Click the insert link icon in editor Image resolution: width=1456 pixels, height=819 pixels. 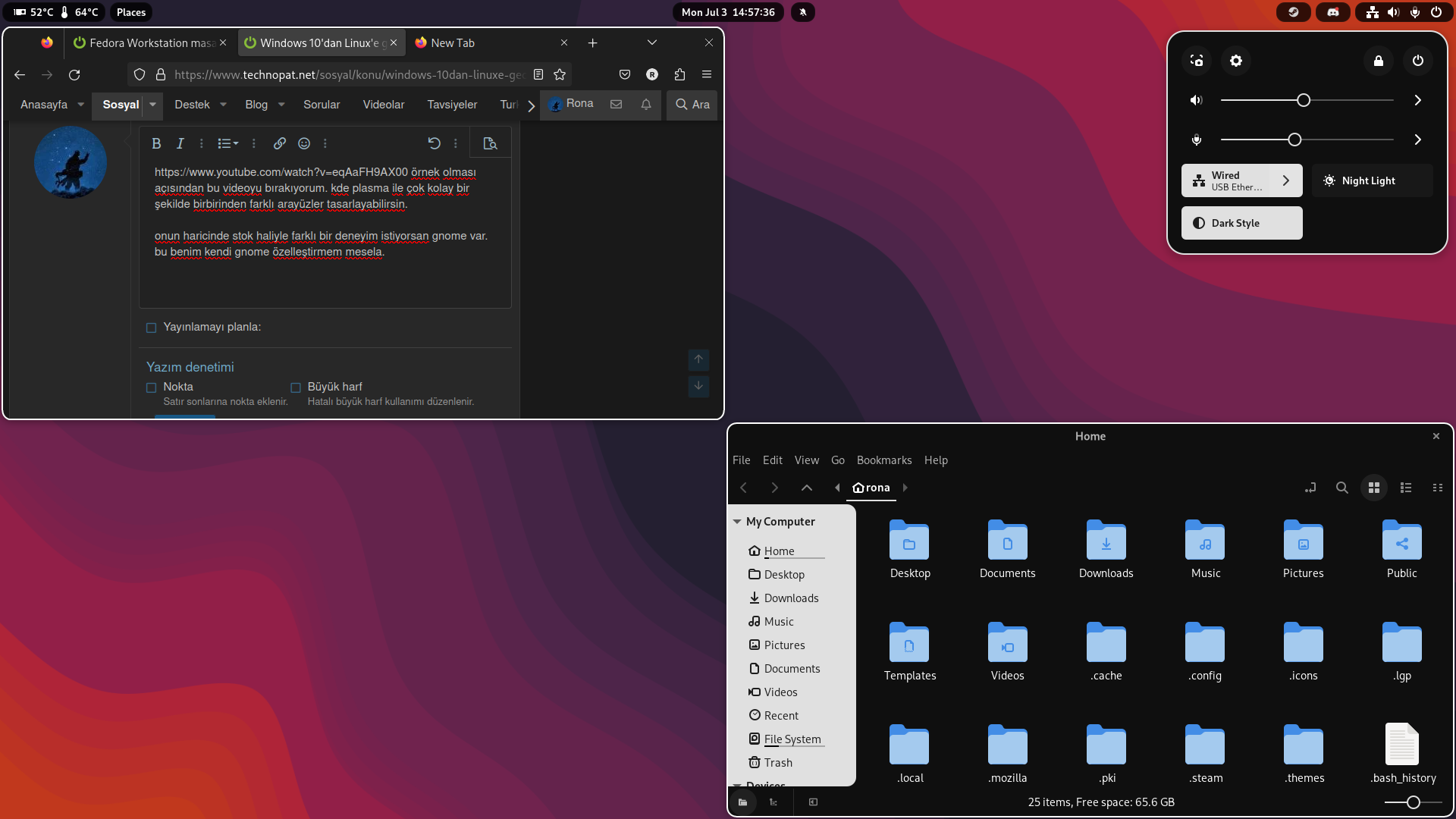280,143
